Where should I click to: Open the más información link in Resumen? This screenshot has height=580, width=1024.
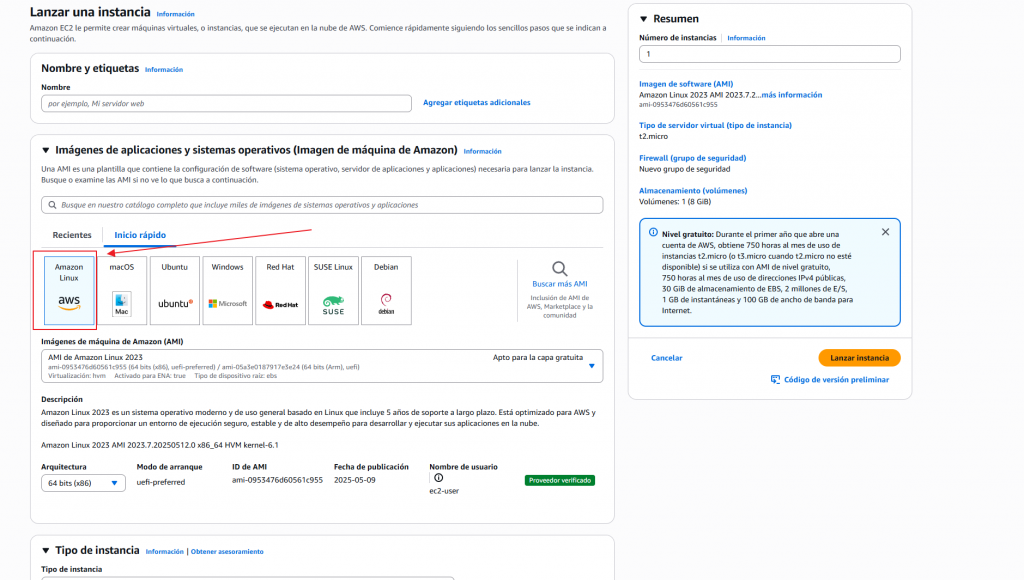(792, 95)
